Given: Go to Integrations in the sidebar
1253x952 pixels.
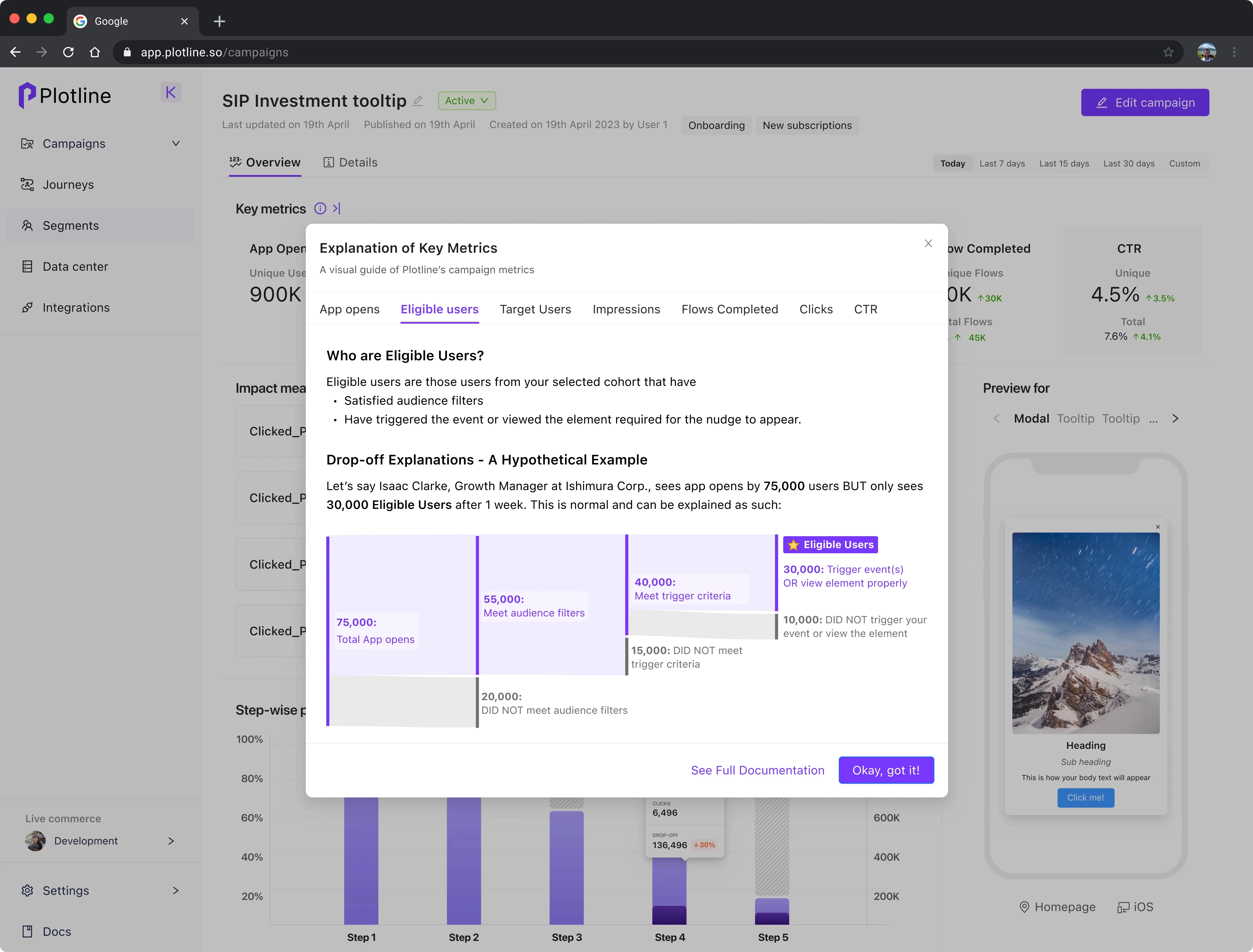Looking at the screenshot, I should pyautogui.click(x=76, y=308).
